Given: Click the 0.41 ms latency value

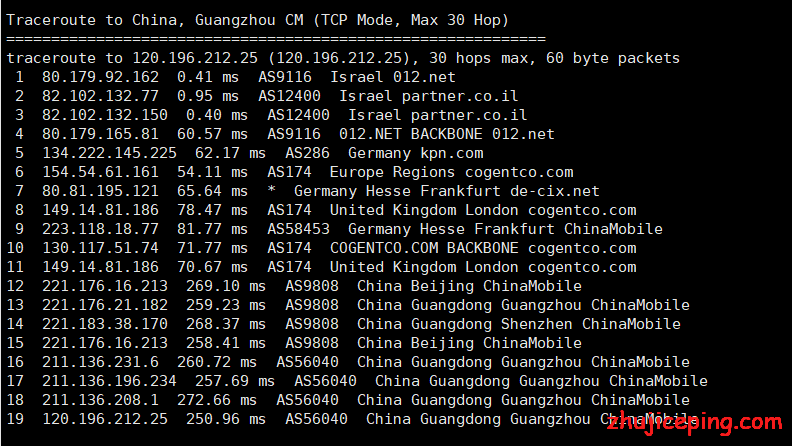Looking at the screenshot, I should click(208, 77).
